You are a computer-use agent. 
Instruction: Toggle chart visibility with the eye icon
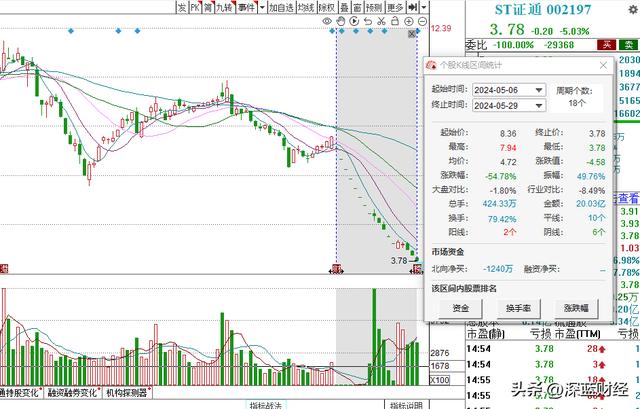[327, 21]
